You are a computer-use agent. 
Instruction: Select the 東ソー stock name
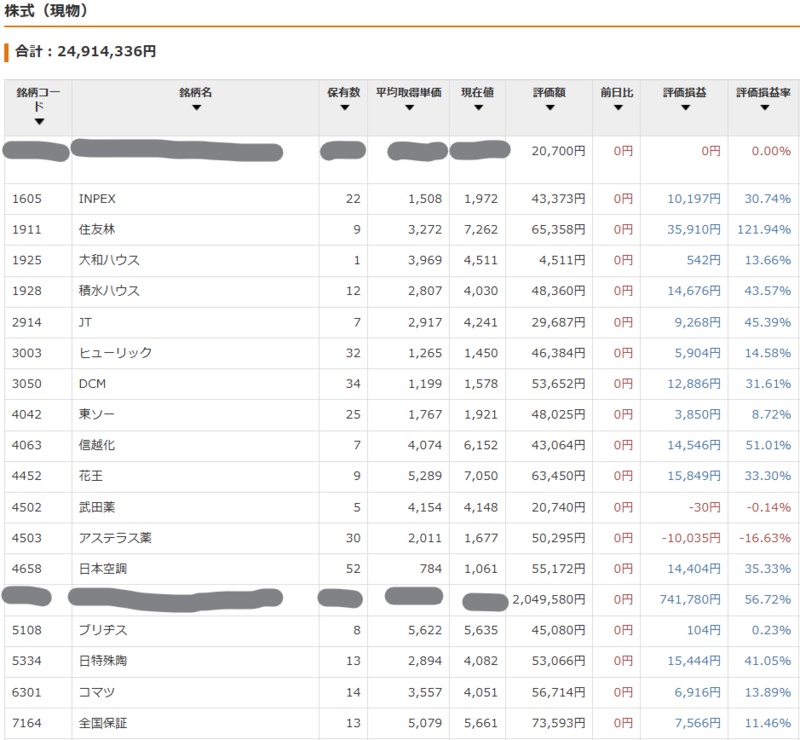click(x=96, y=414)
